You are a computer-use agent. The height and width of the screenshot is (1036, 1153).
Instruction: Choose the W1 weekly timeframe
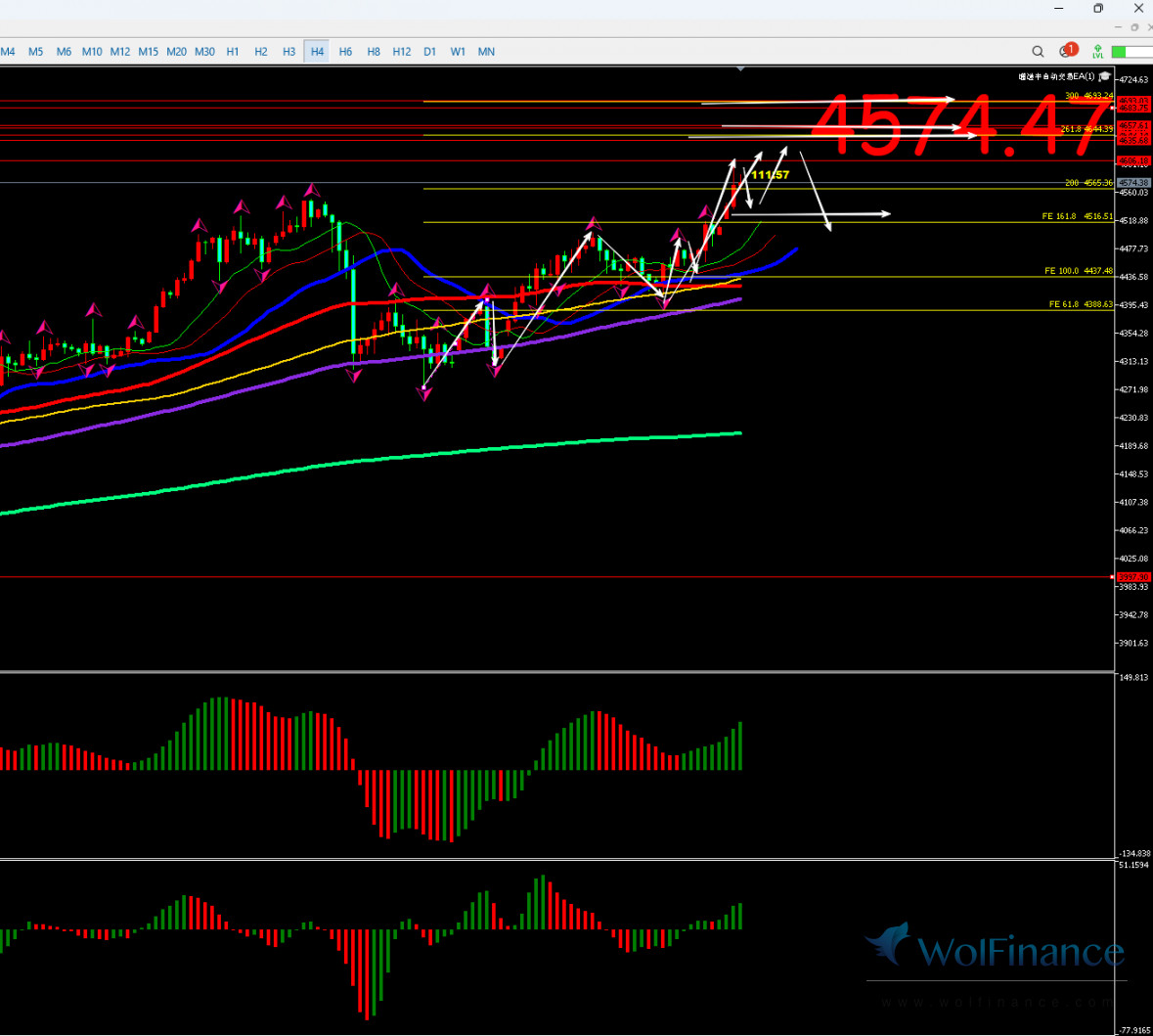point(458,52)
